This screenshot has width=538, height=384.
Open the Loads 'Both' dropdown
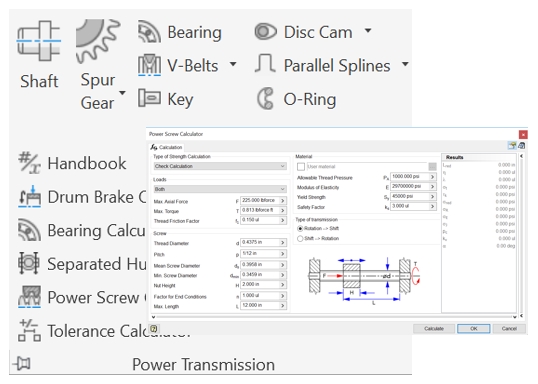coord(220,189)
